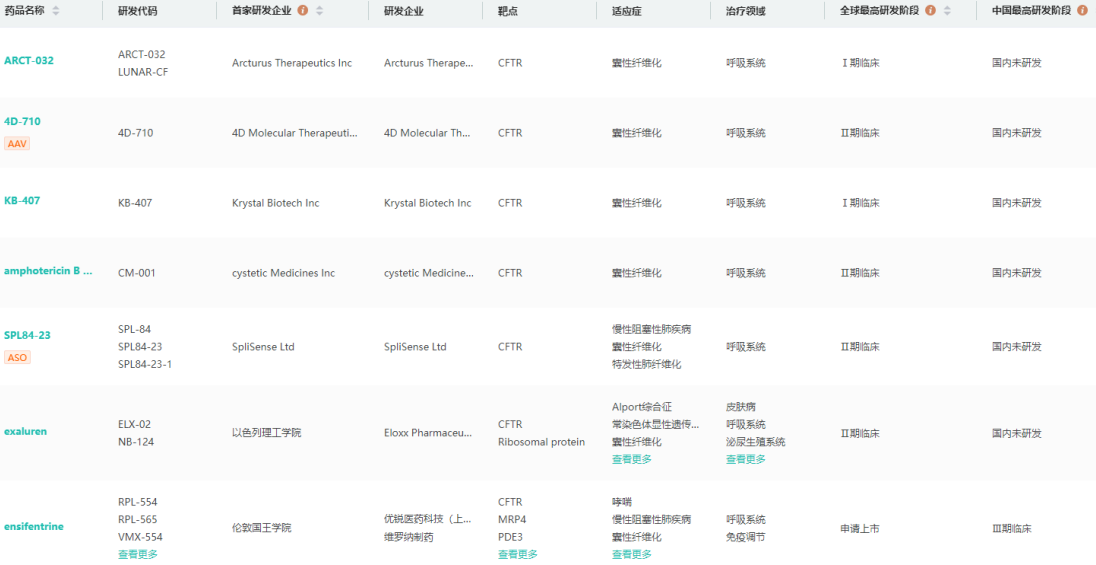Click Alport综合征 indication
This screenshot has height=565, width=1096.
[x=642, y=406]
